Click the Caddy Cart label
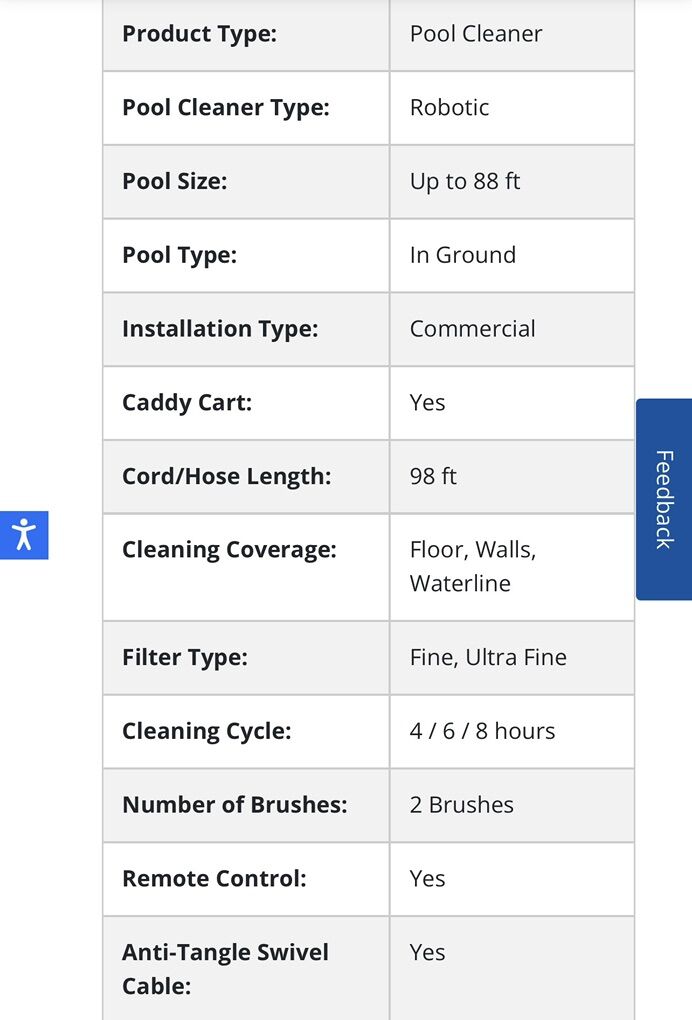Image resolution: width=692 pixels, height=1020 pixels. pos(187,403)
